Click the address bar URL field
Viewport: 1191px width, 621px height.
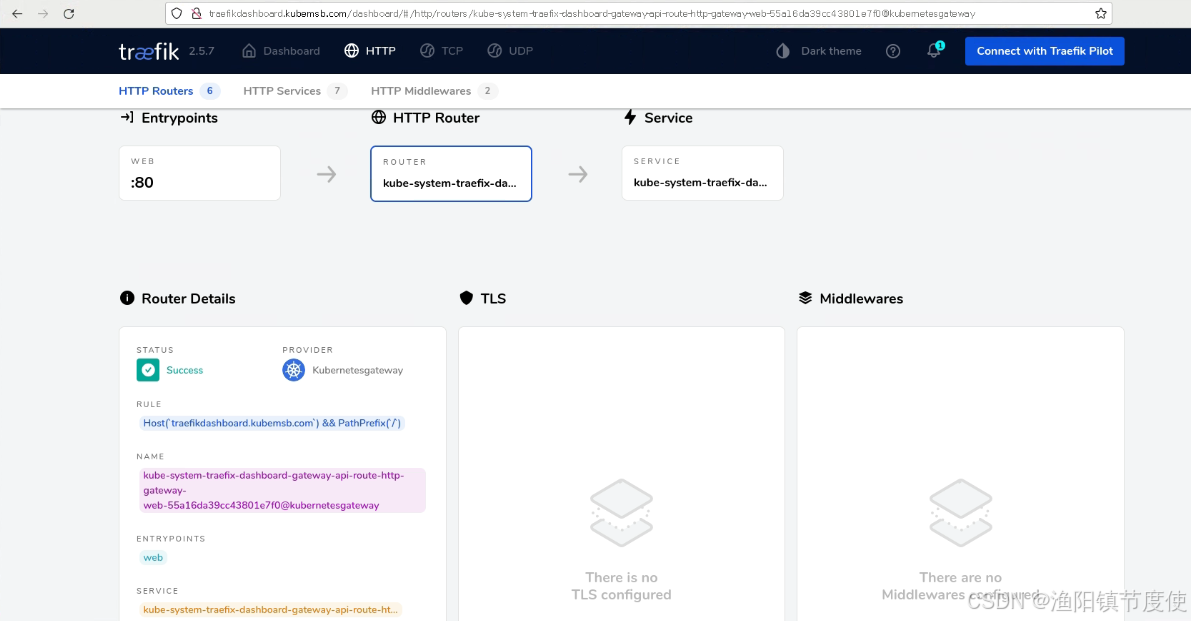coord(638,14)
